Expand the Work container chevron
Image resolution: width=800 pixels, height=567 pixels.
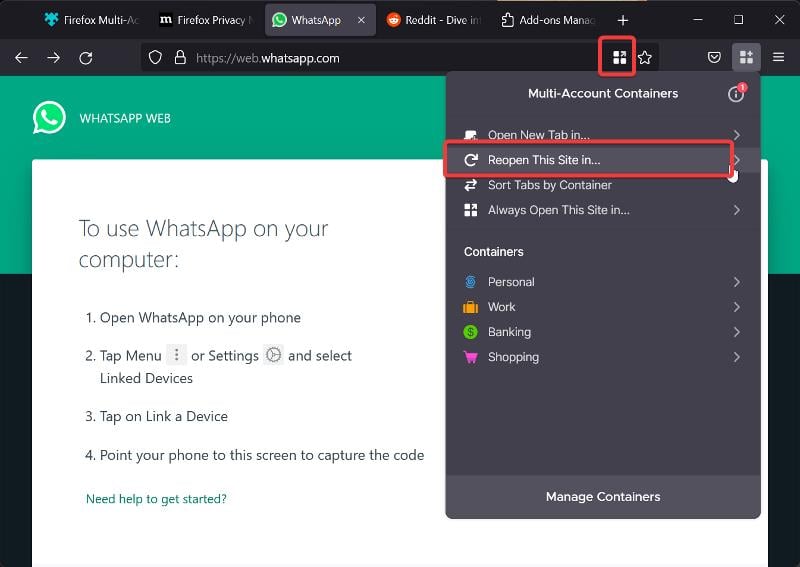736,307
